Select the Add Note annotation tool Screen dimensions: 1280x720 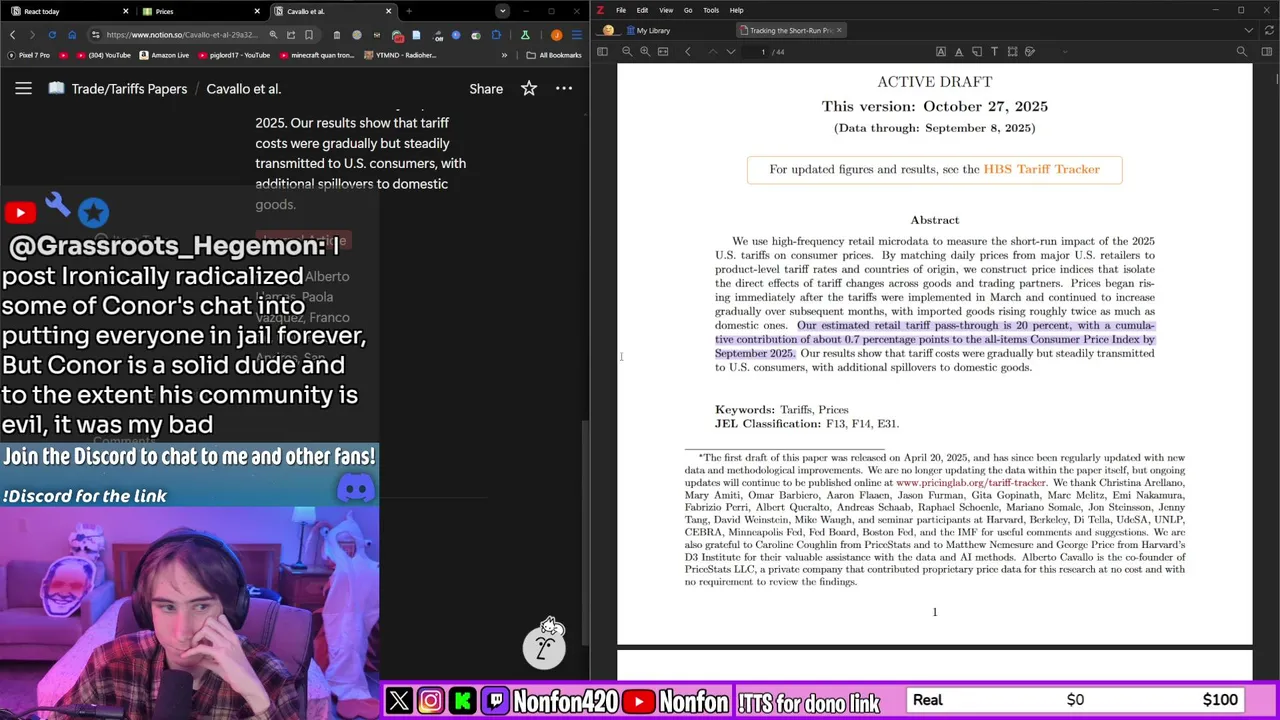click(x=977, y=51)
